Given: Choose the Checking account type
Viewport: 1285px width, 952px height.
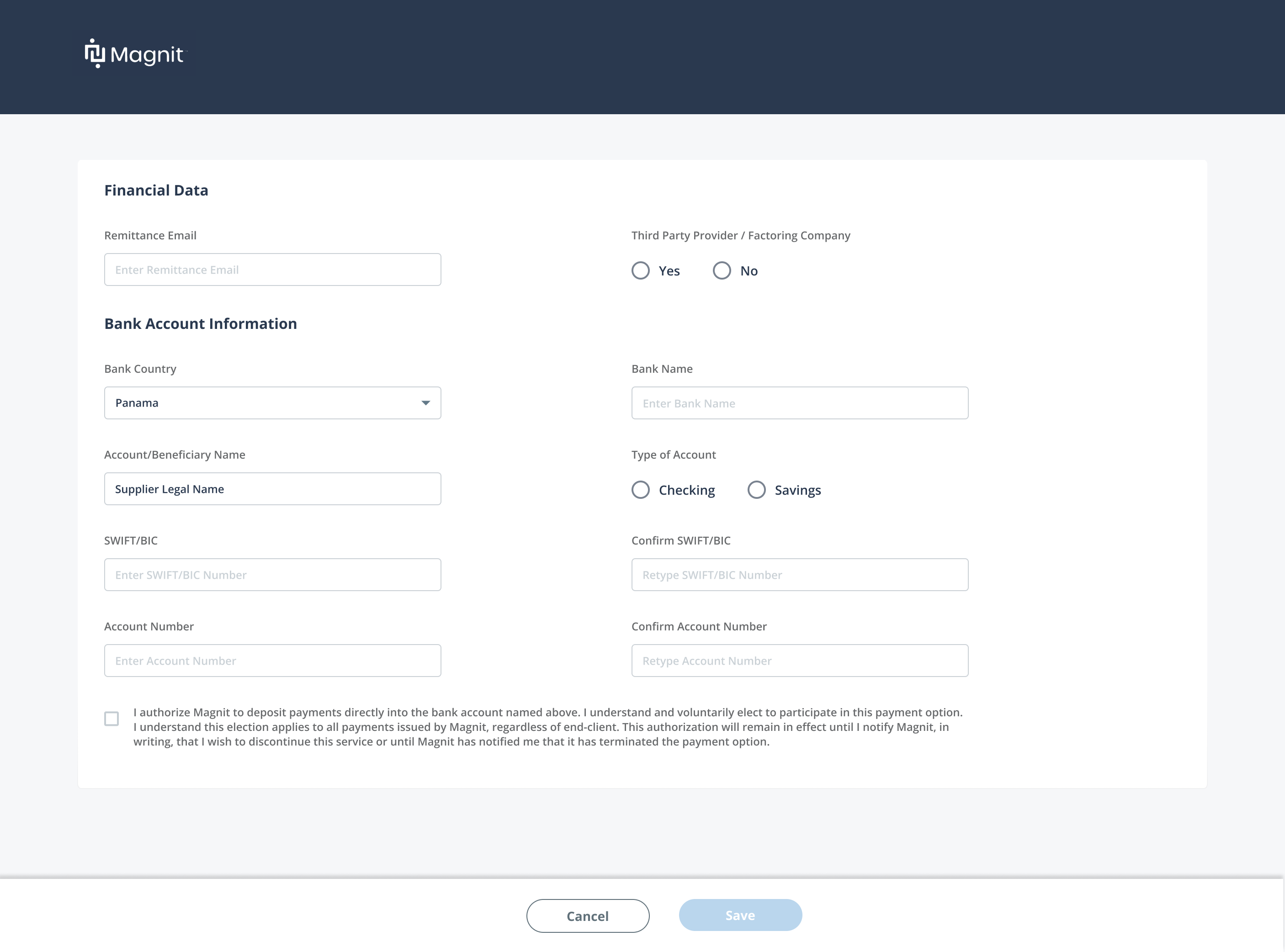Looking at the screenshot, I should (x=641, y=490).
